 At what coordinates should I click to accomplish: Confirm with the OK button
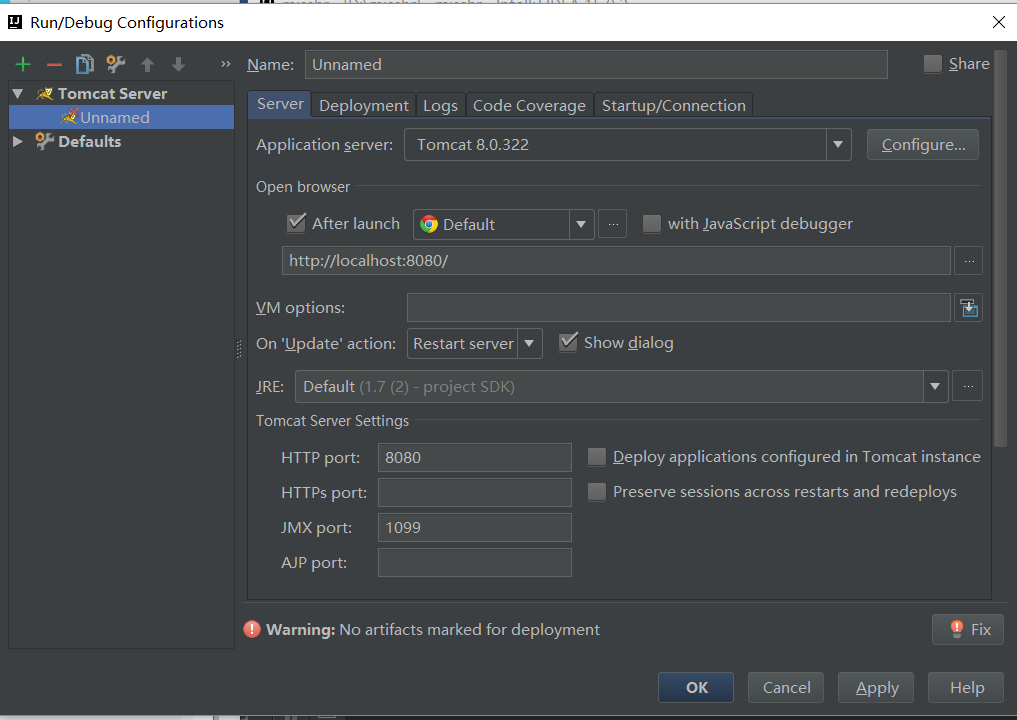click(696, 688)
